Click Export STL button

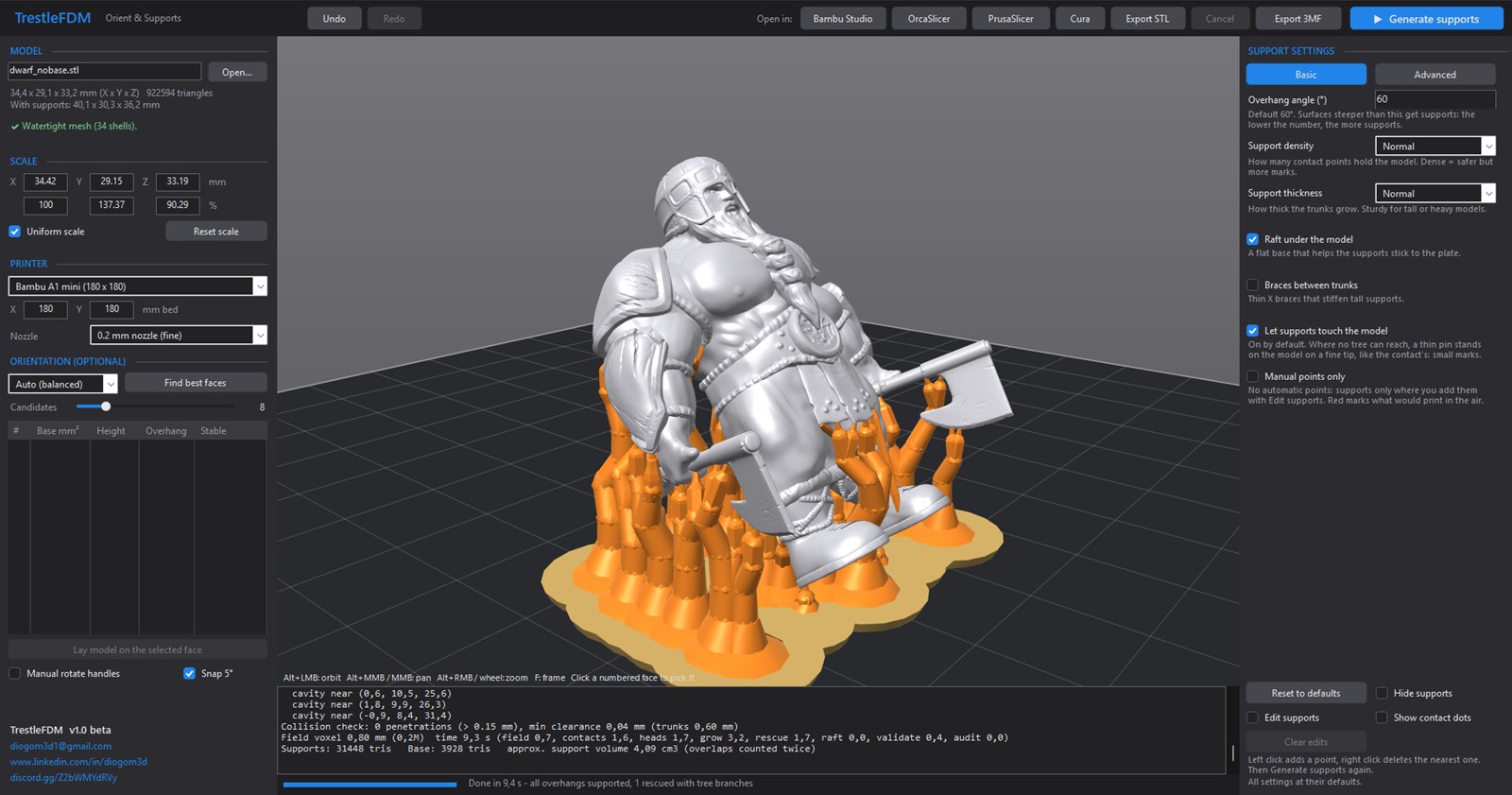(x=1147, y=19)
